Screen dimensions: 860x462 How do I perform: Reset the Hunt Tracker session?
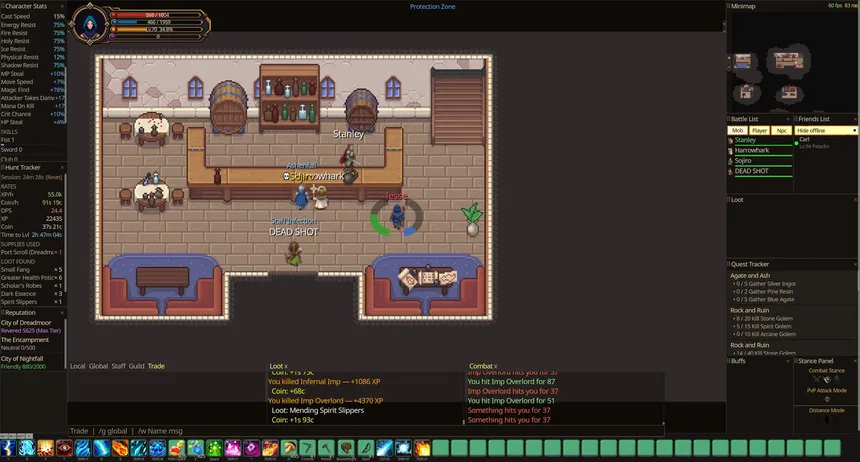point(53,177)
